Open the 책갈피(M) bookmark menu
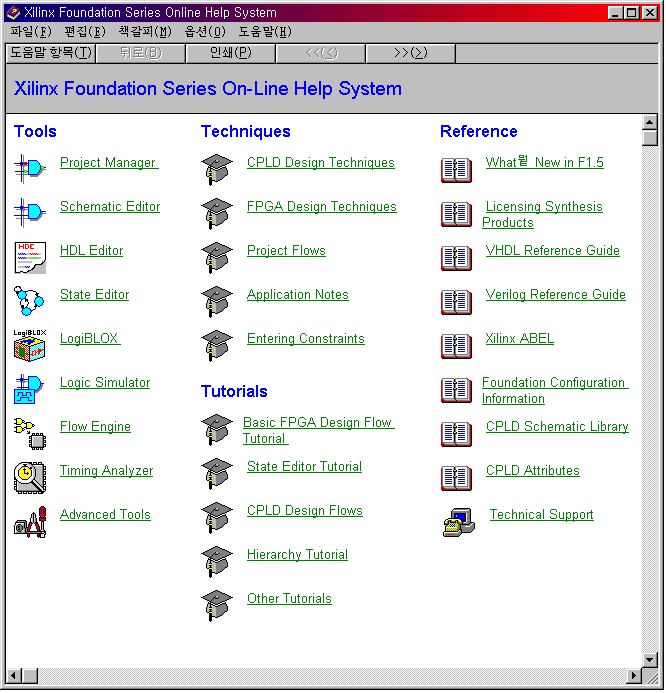Viewport: 666px width, 693px height. pos(145,32)
